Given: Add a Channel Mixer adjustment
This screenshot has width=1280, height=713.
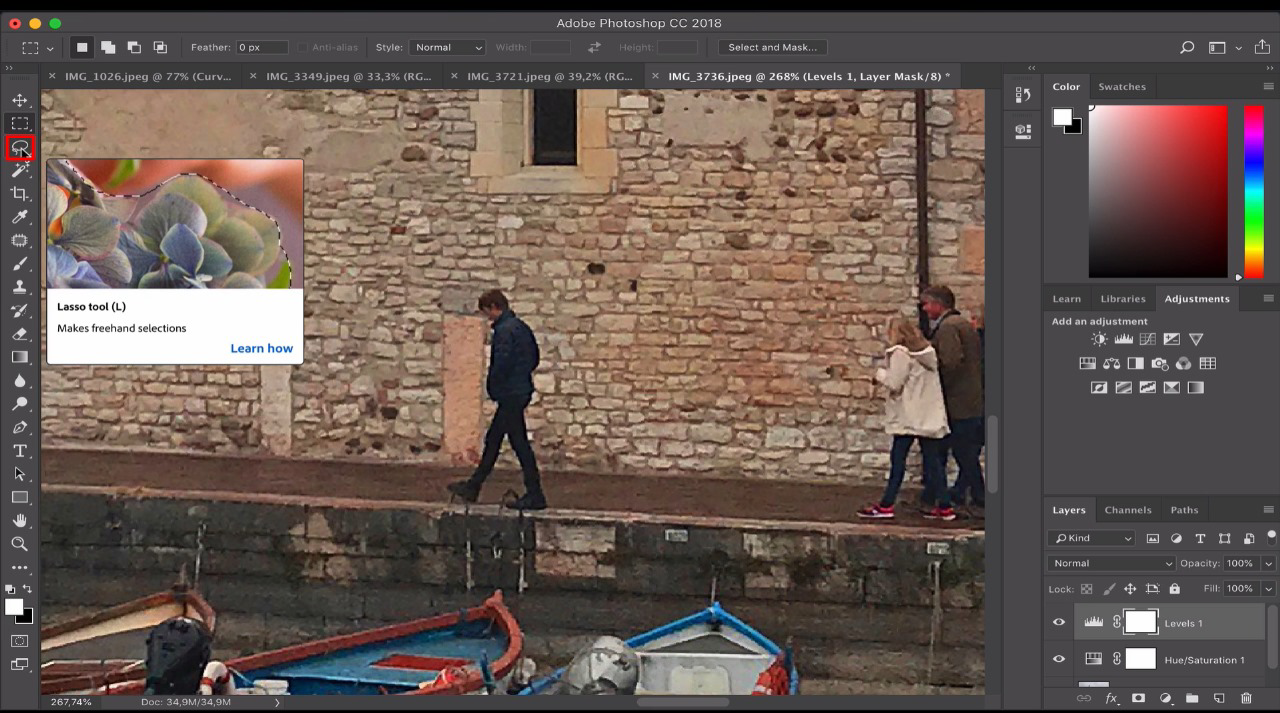Looking at the screenshot, I should pos(1183,363).
